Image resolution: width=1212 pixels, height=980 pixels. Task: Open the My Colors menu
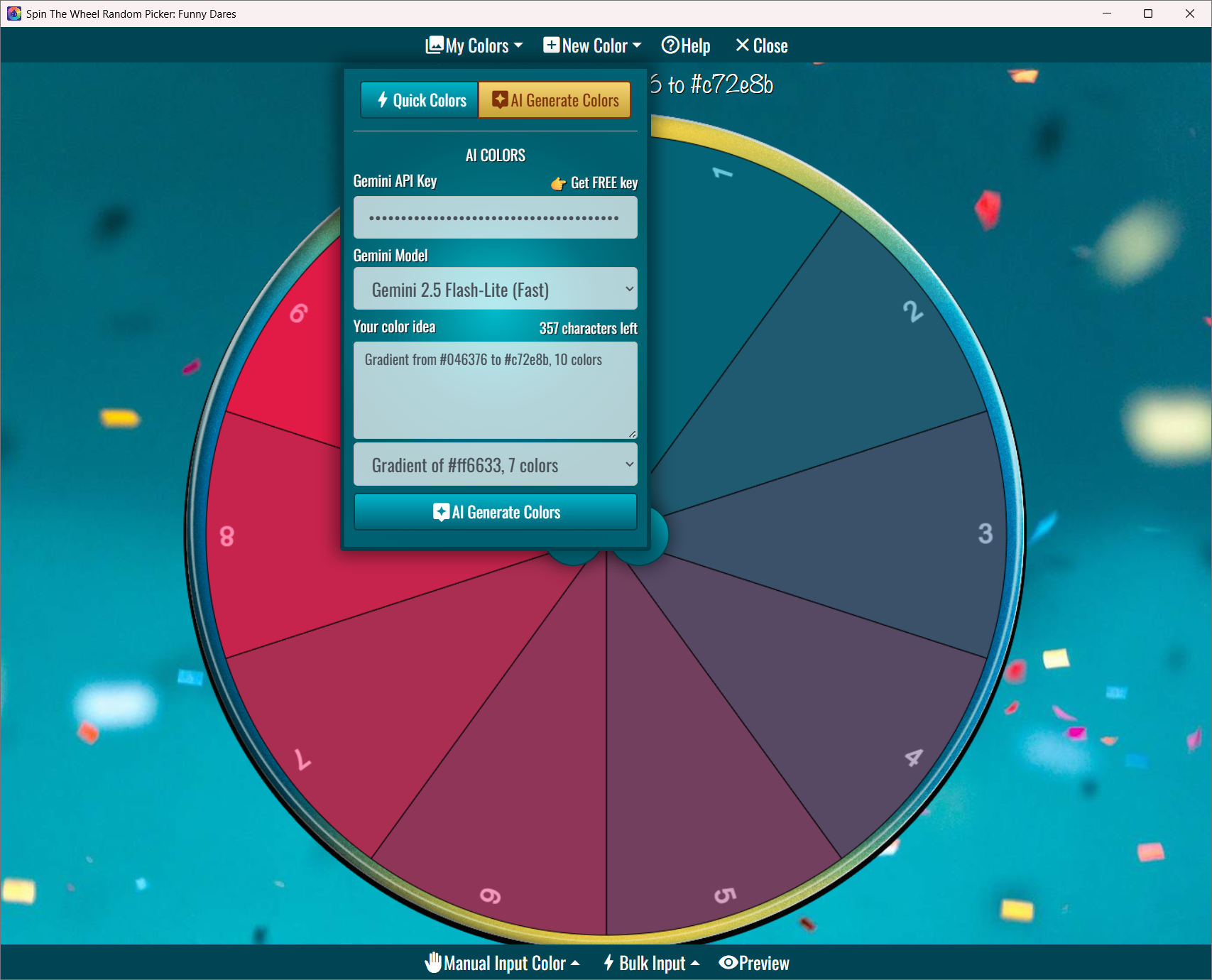pyautogui.click(x=474, y=46)
